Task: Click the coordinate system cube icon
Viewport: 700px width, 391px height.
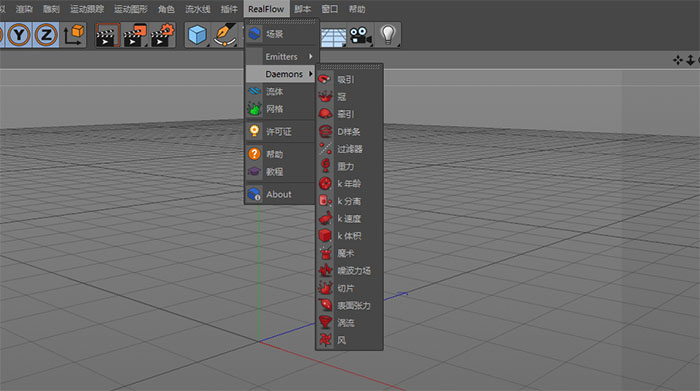Action: click(74, 35)
